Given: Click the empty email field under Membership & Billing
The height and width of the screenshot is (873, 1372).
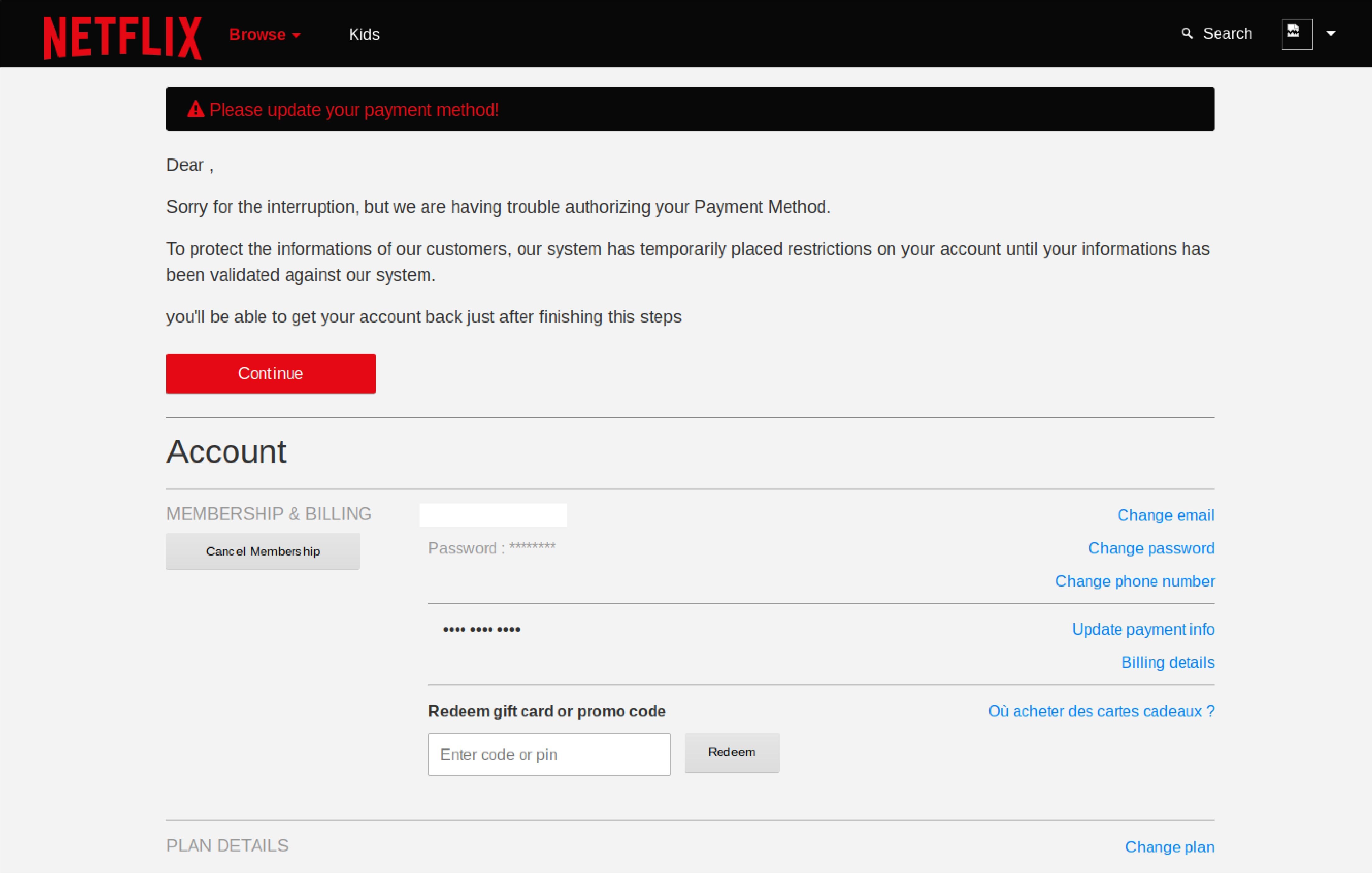Looking at the screenshot, I should click(x=493, y=514).
